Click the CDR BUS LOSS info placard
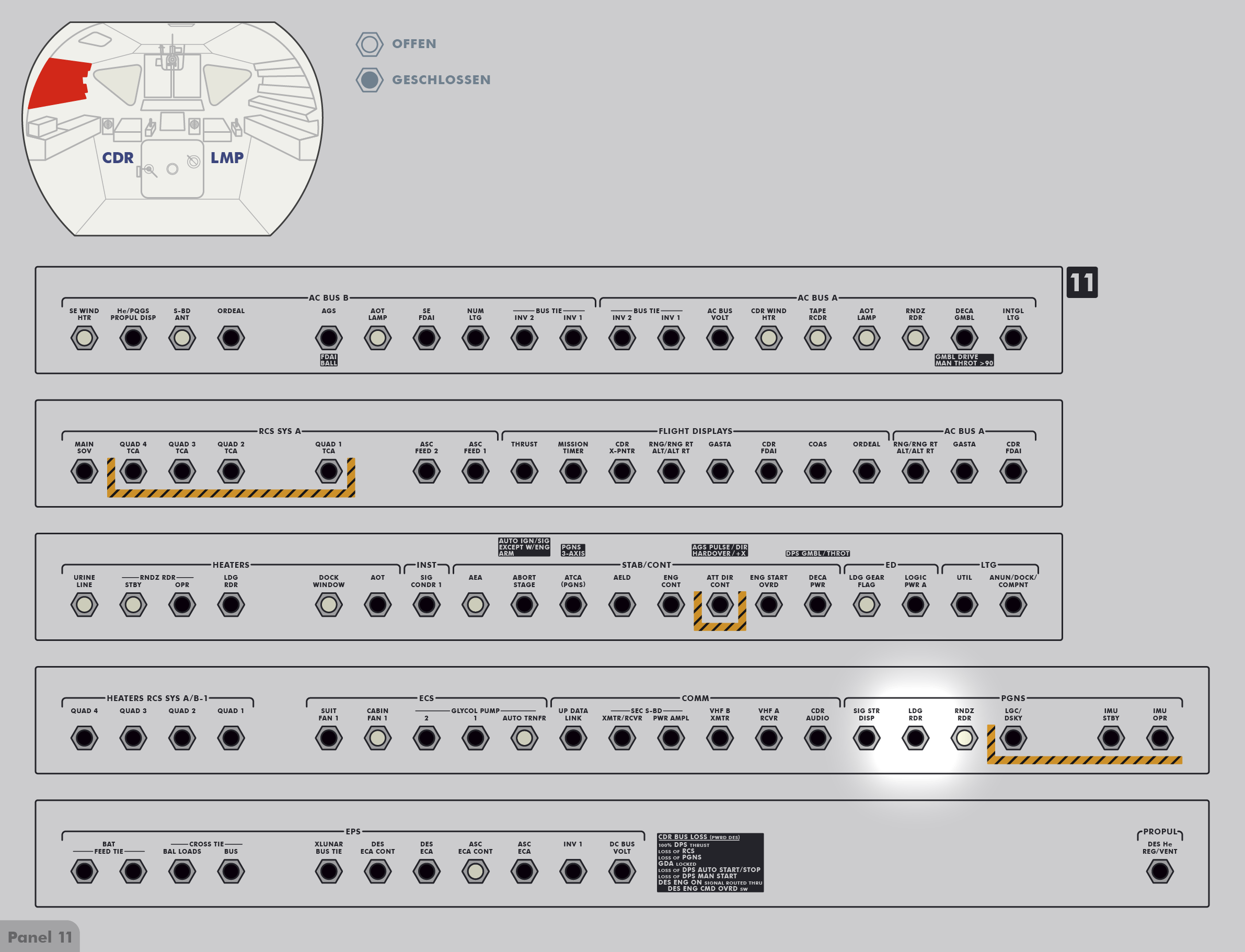The width and height of the screenshot is (1245, 952). [710, 863]
